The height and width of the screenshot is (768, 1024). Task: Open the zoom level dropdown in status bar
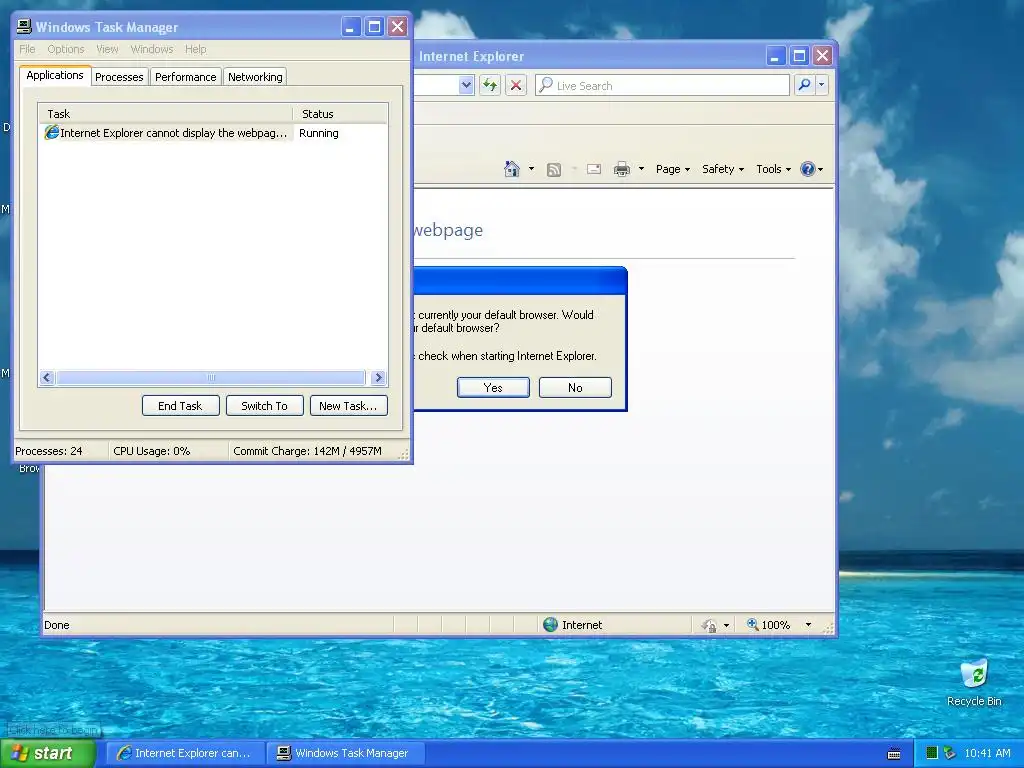(808, 625)
